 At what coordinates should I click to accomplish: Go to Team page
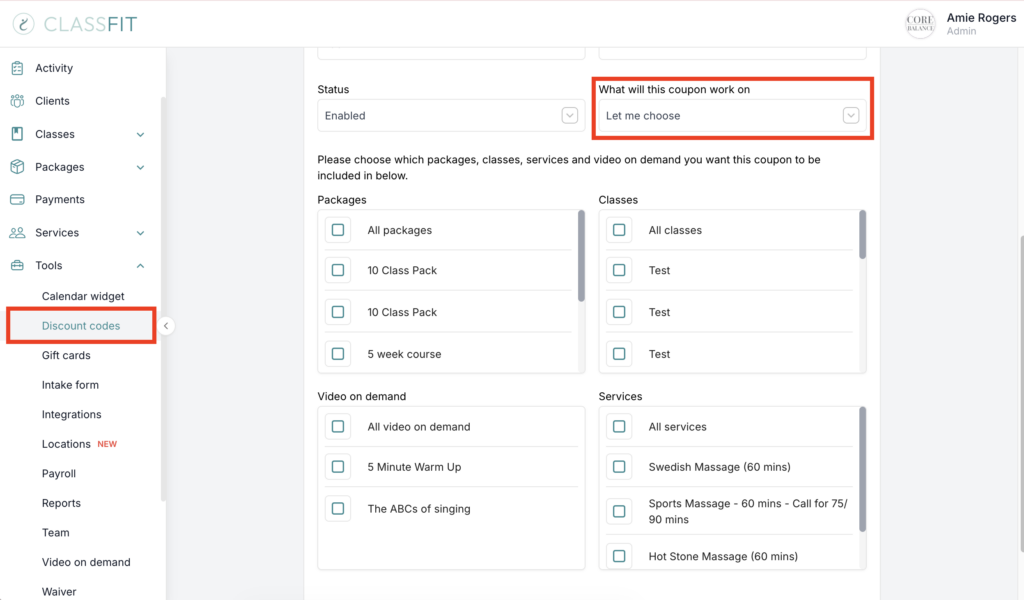56,532
